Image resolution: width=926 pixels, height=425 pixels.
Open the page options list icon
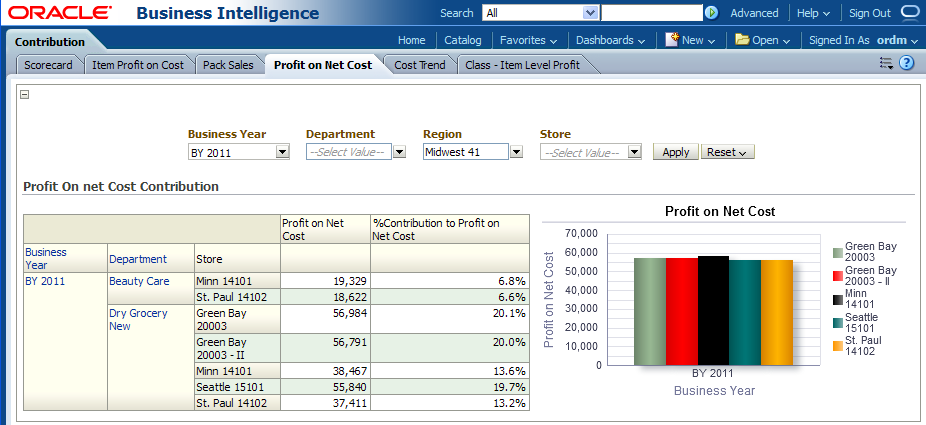pyautogui.click(x=886, y=63)
